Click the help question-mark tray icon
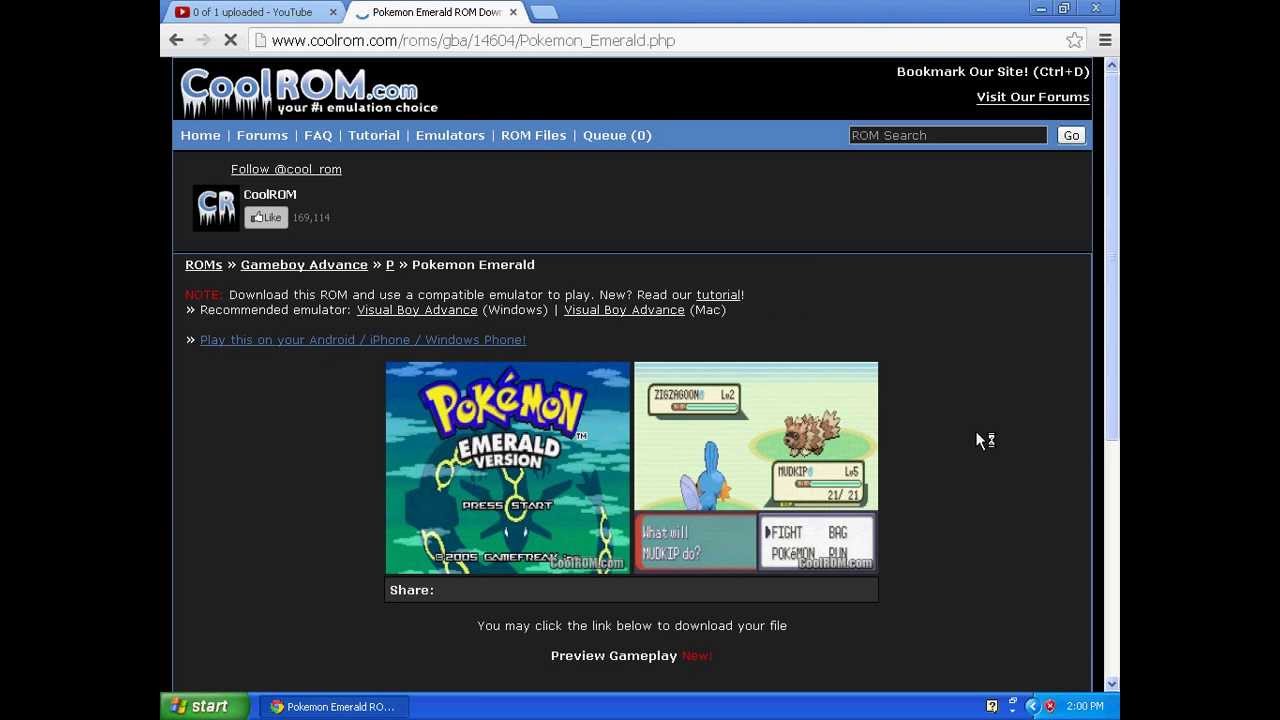 [992, 706]
